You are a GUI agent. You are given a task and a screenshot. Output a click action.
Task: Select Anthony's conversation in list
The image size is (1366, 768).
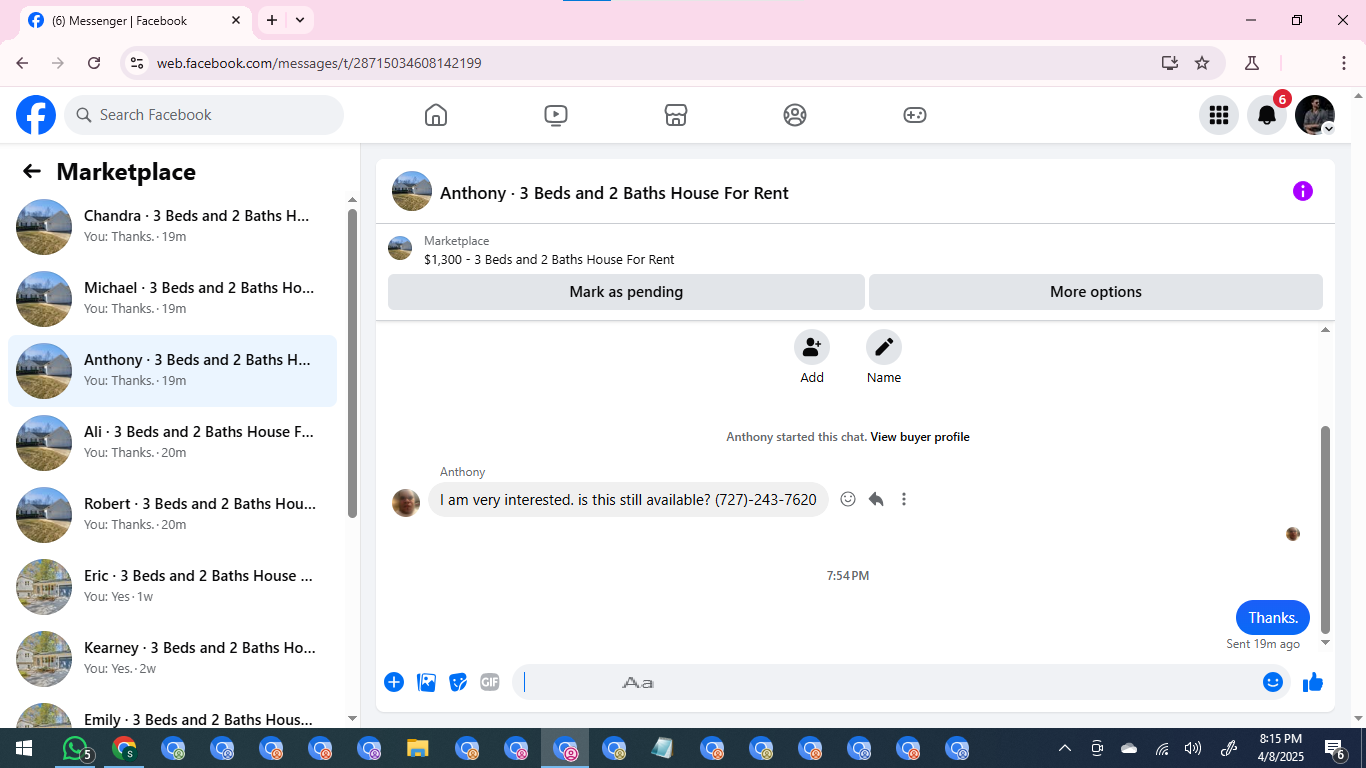tap(172, 371)
